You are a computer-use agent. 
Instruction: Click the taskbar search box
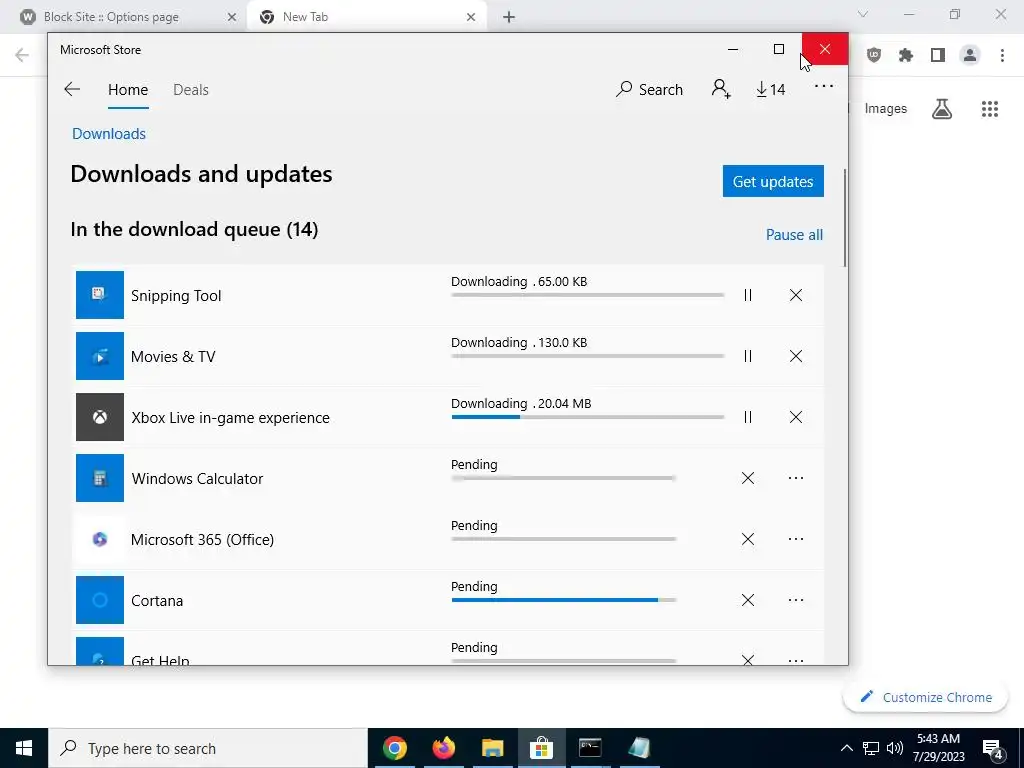click(x=208, y=748)
